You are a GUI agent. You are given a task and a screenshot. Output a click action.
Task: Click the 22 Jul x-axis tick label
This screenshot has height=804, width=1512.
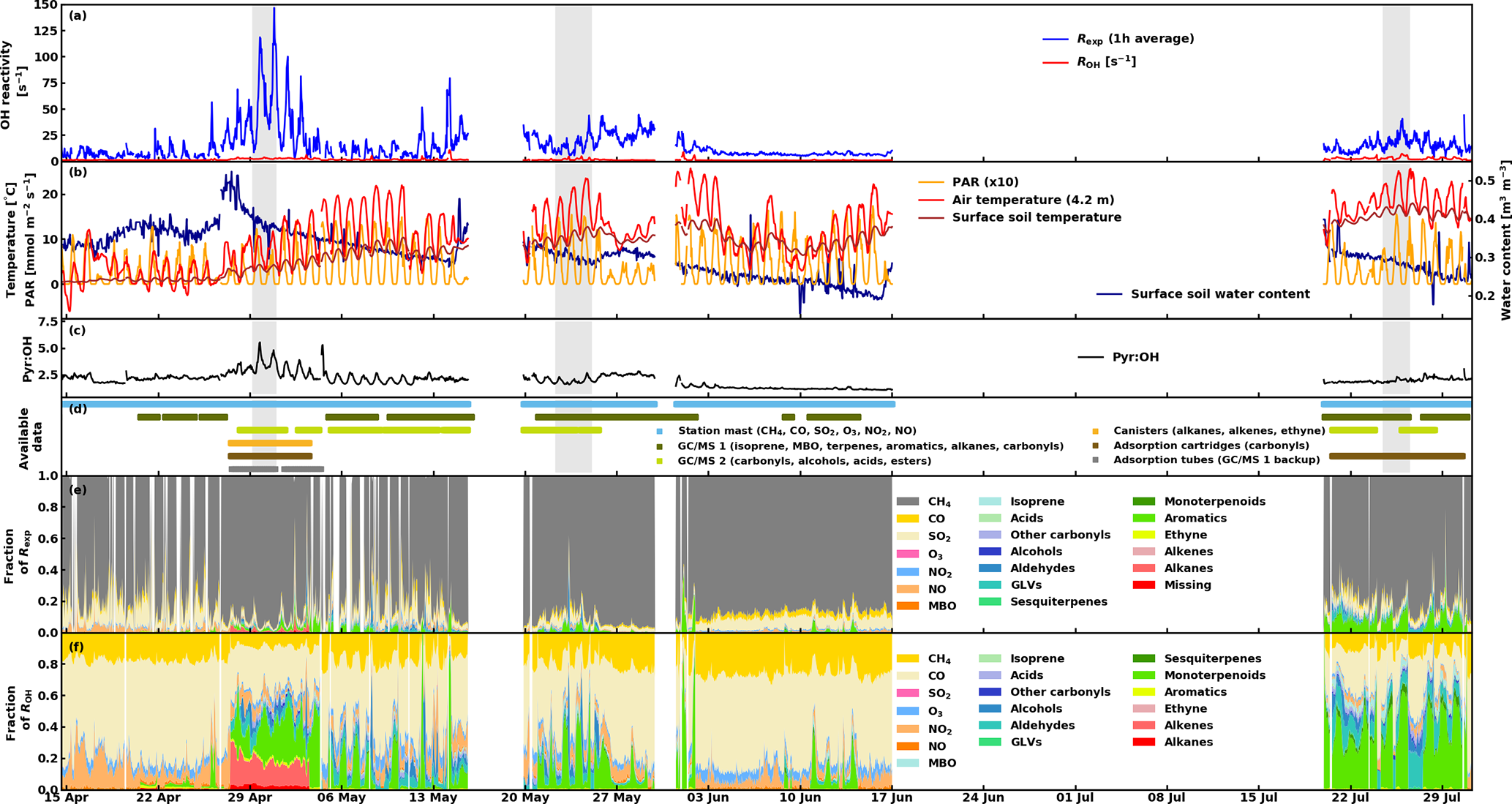click(x=1350, y=797)
